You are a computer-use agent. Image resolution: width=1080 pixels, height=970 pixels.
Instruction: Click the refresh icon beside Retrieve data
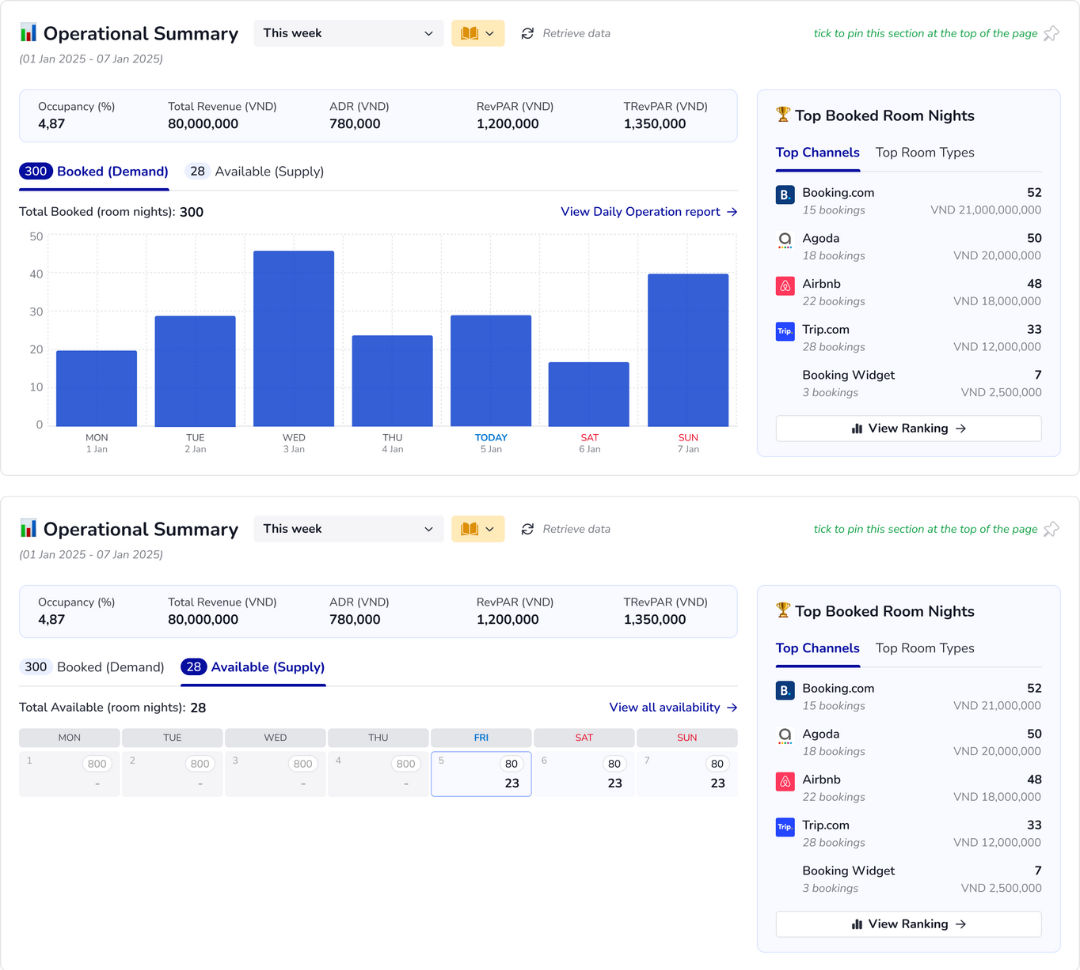click(528, 33)
